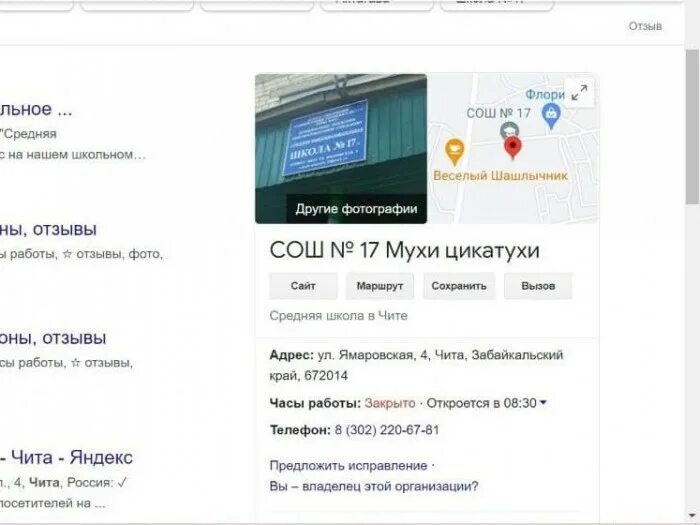Click the СОШ № 17 Мухи цикатухи title

point(404,250)
